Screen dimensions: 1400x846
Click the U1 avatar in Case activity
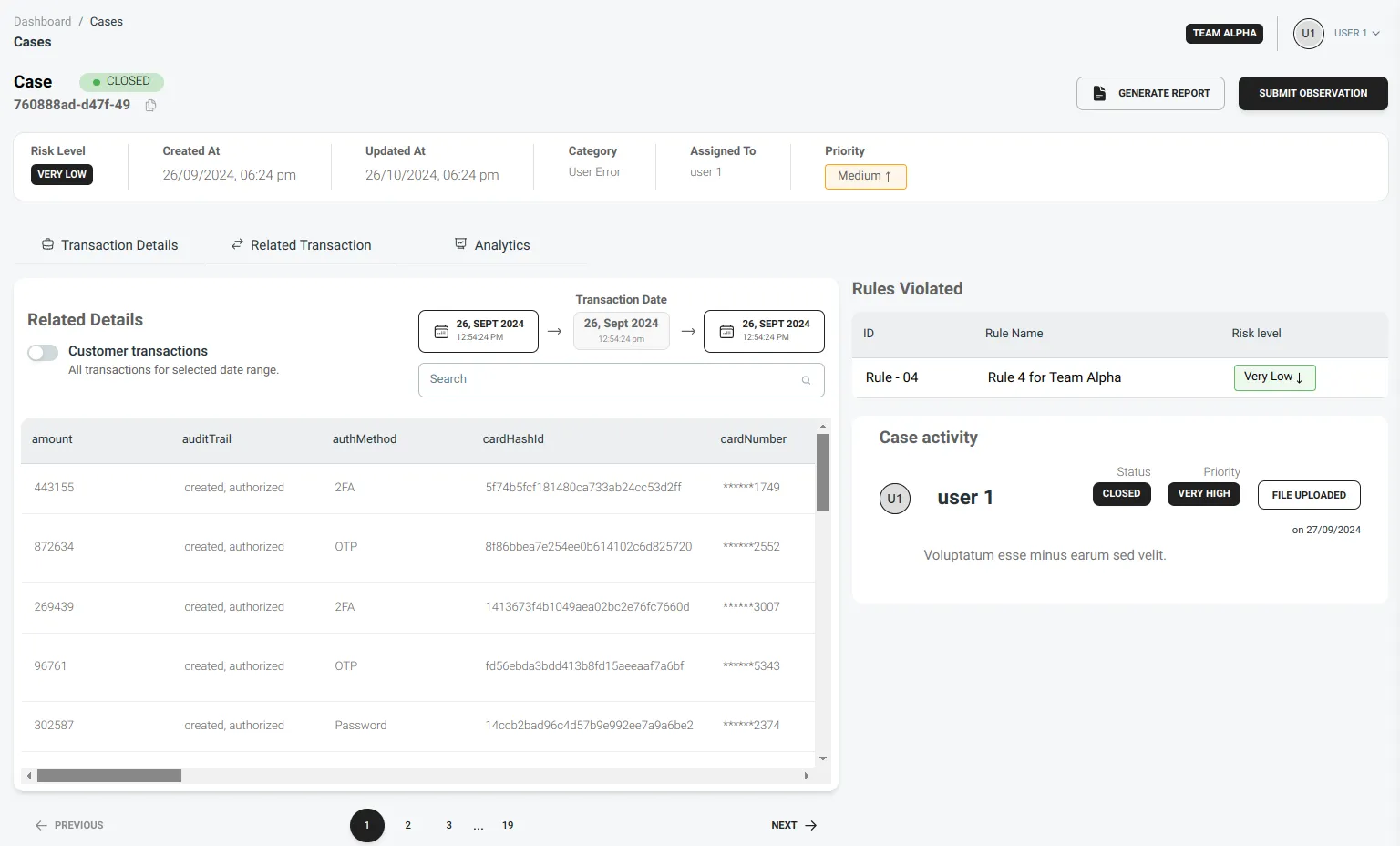coord(894,499)
